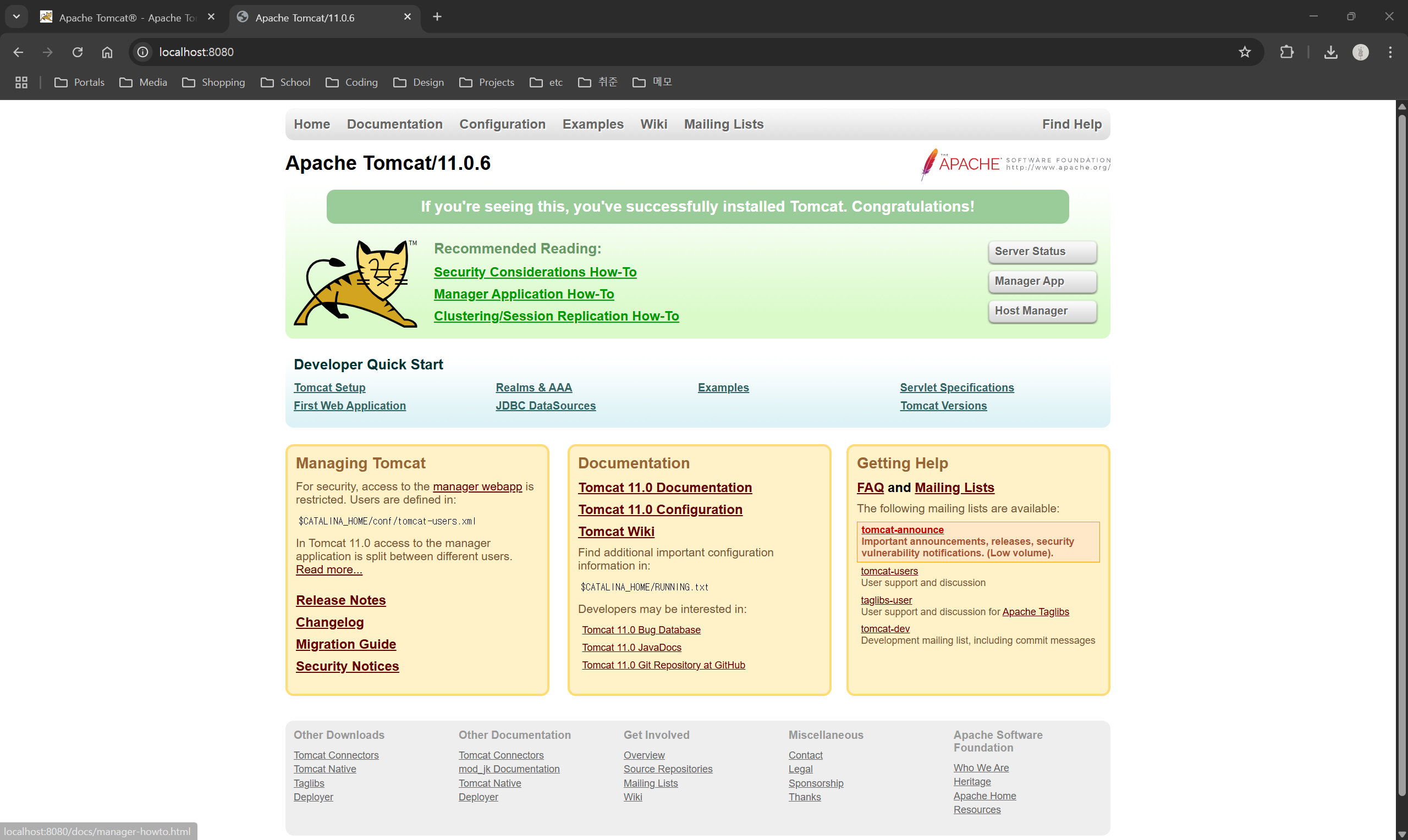The width and height of the screenshot is (1408, 840).
Task: Open the tab search dropdown arrow
Action: [16, 16]
